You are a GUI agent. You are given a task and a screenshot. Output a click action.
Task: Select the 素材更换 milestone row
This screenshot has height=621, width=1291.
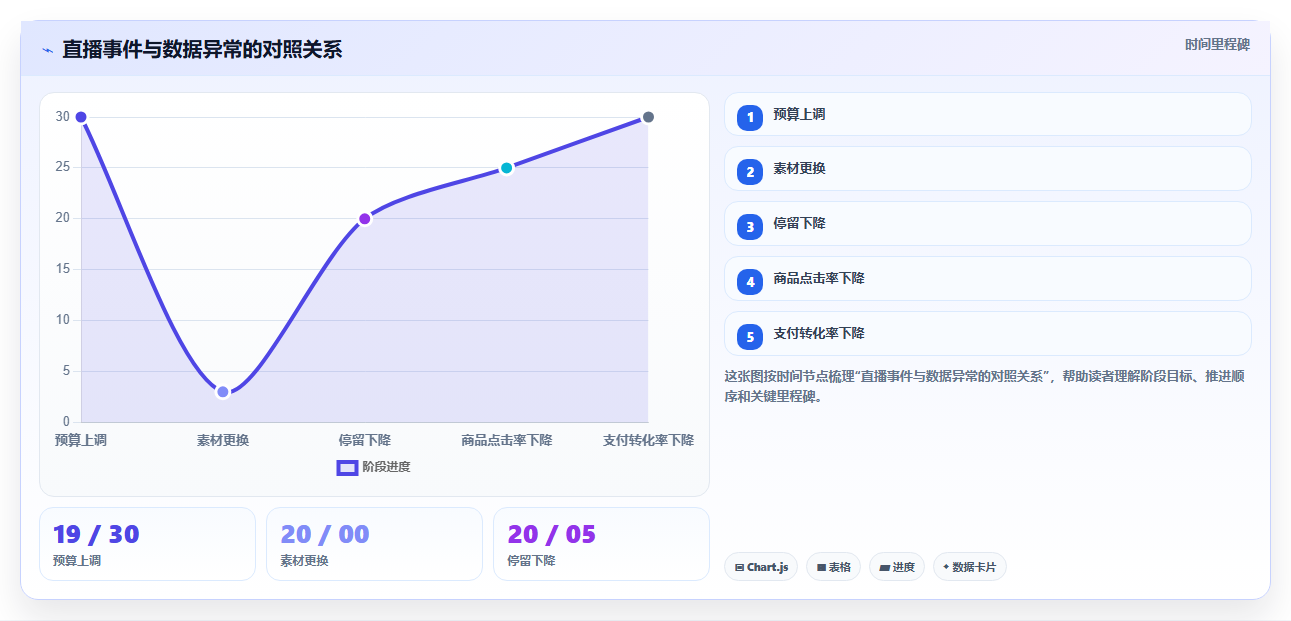click(x=988, y=169)
